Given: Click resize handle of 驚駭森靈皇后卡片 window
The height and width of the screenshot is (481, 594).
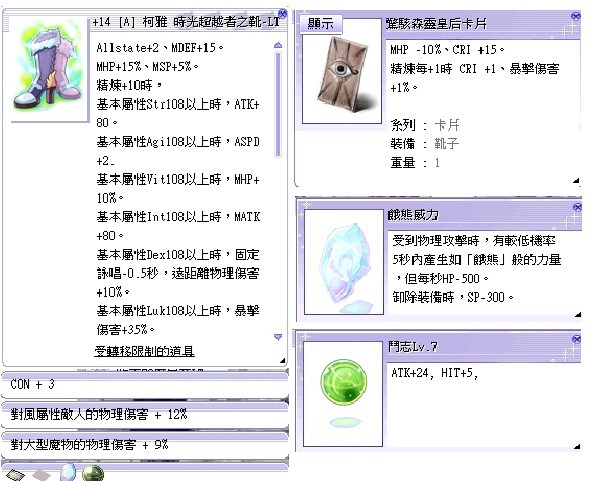Looking at the screenshot, I should (x=576, y=181).
